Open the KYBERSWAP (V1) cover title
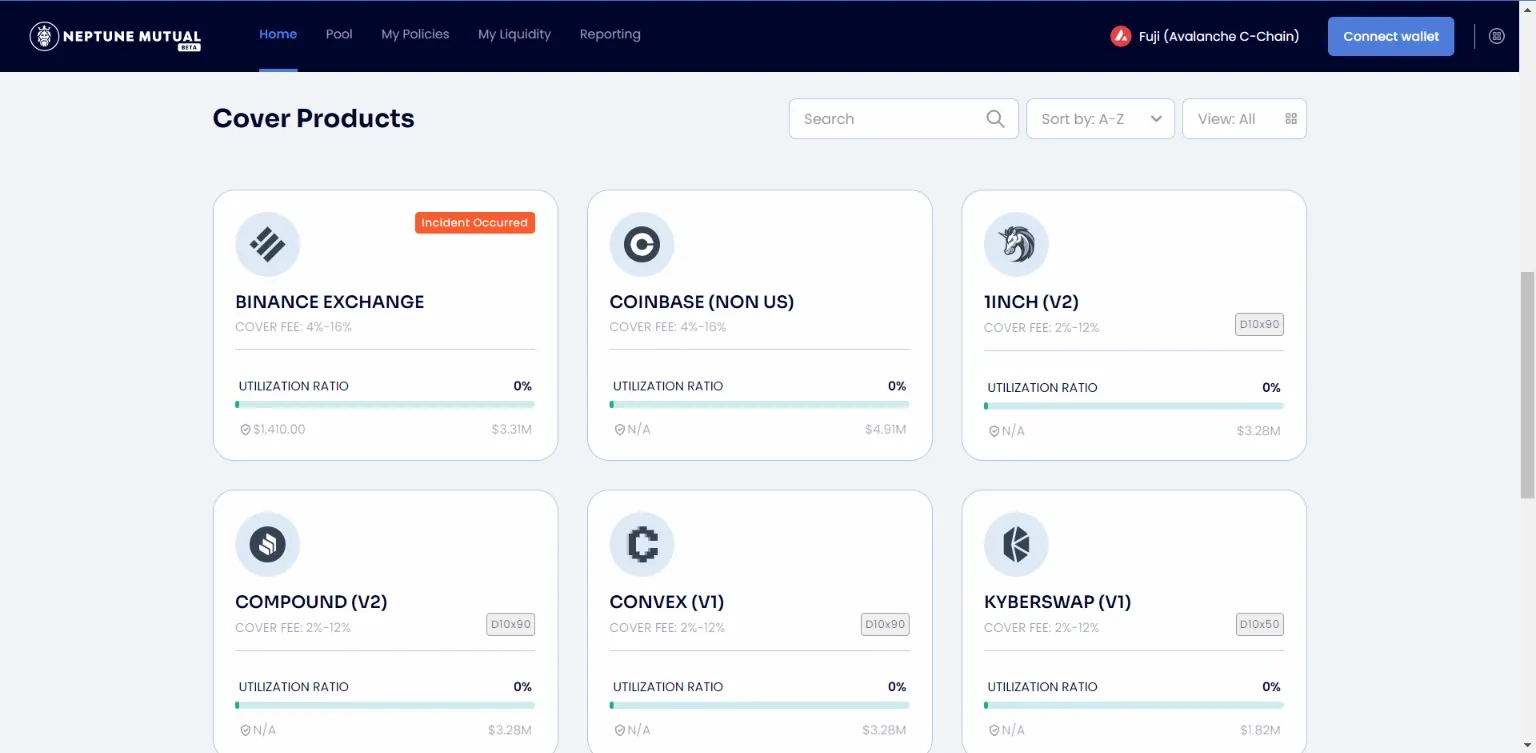This screenshot has width=1536, height=753. pos(1058,602)
